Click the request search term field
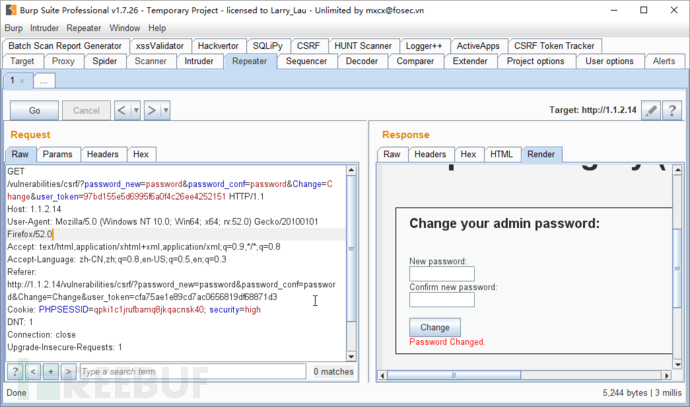 (x=193, y=372)
